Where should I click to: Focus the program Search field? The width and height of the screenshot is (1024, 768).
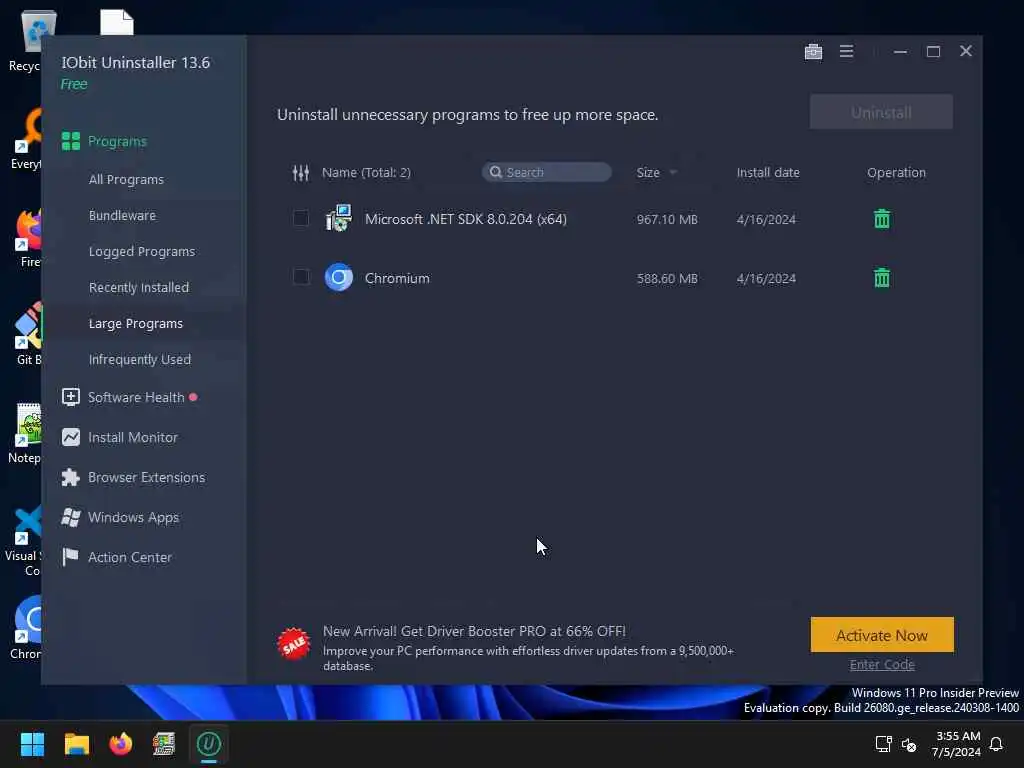tap(547, 172)
